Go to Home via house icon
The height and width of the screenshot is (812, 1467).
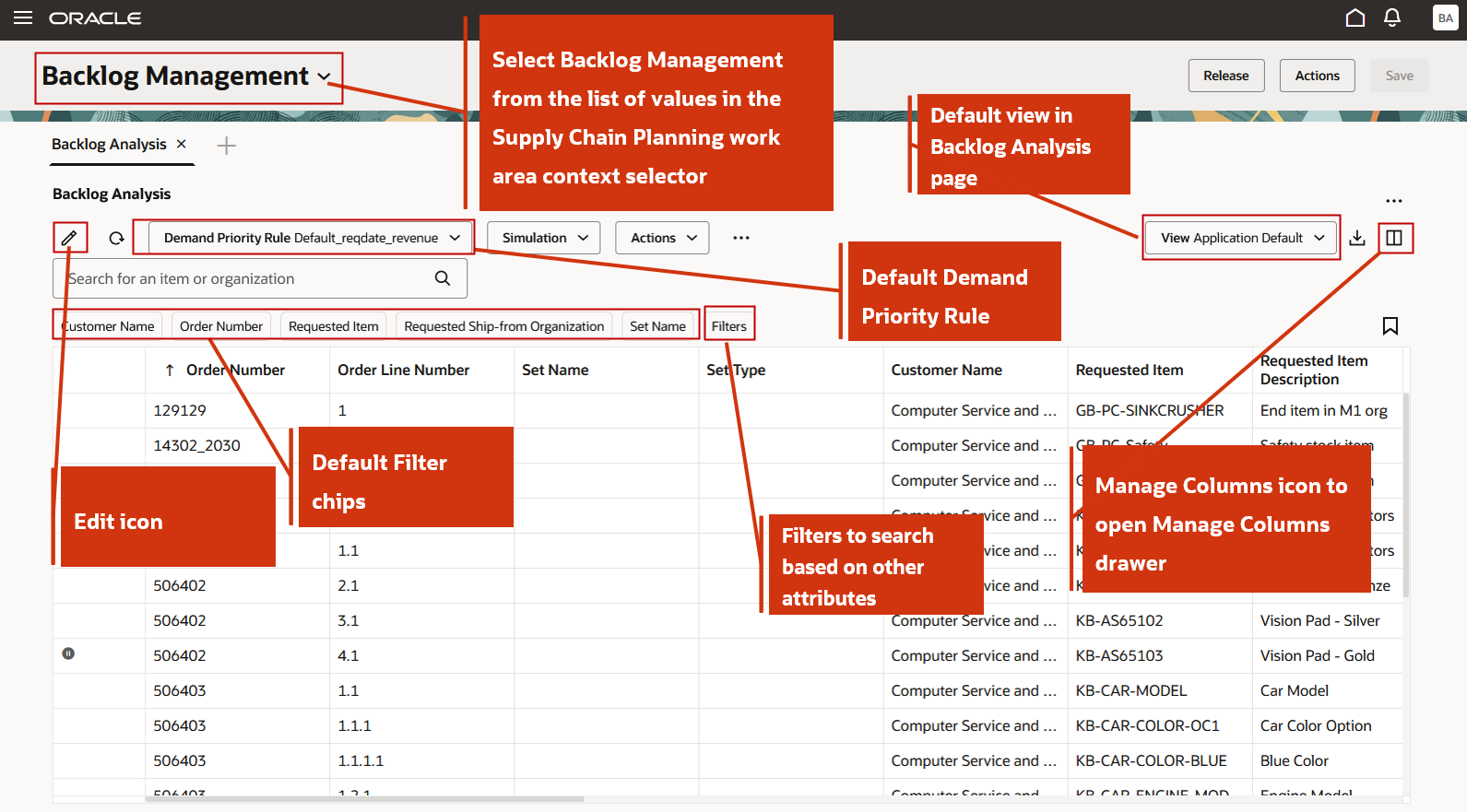[1355, 18]
